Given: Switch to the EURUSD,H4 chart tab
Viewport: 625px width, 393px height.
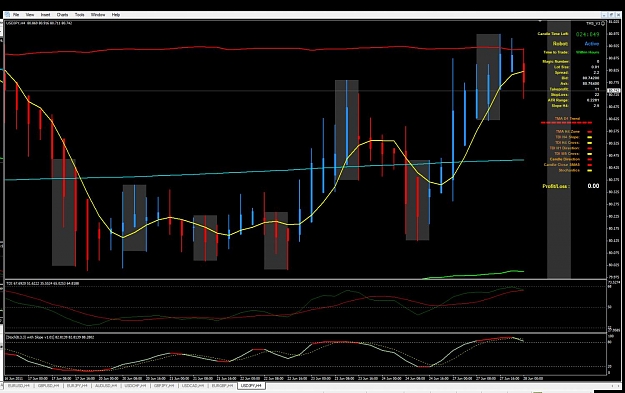Looking at the screenshot, I should [19, 386].
